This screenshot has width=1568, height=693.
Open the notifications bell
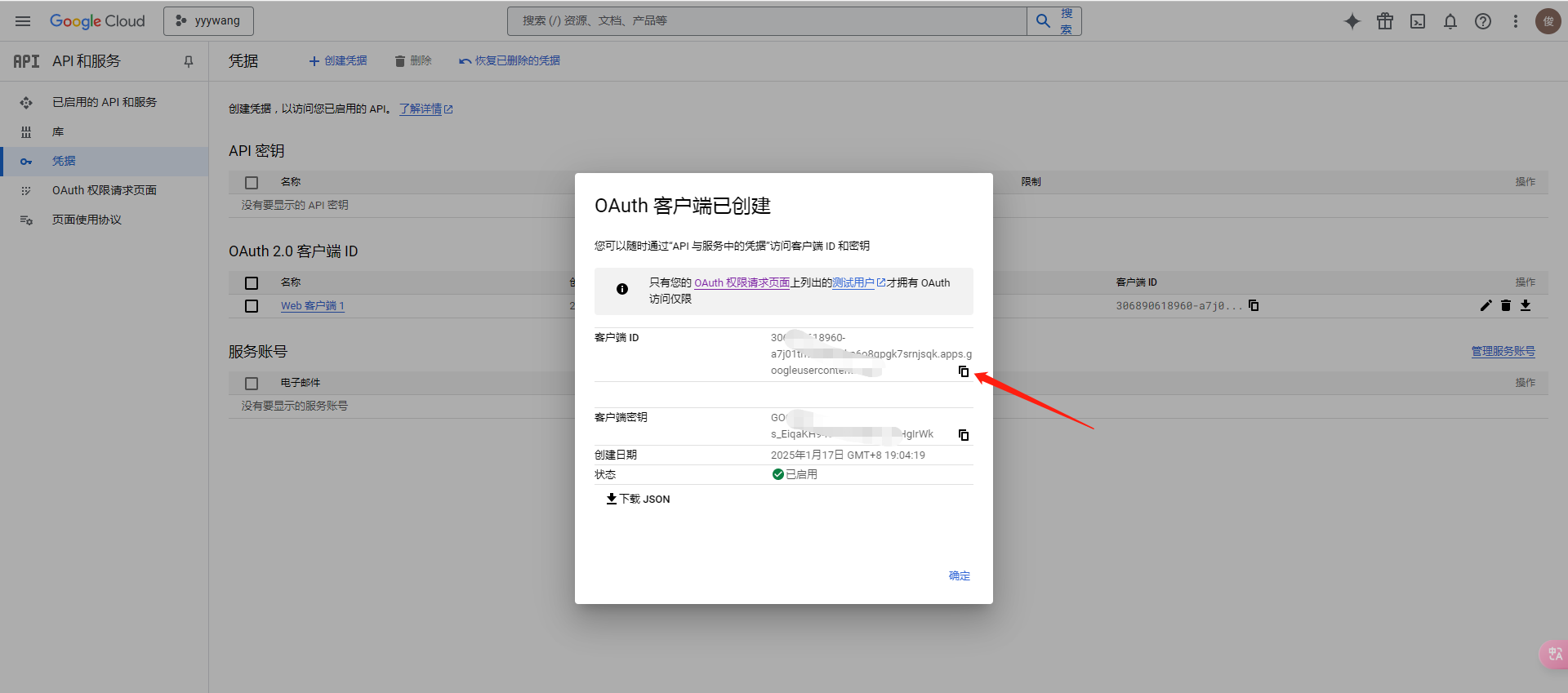[1450, 21]
